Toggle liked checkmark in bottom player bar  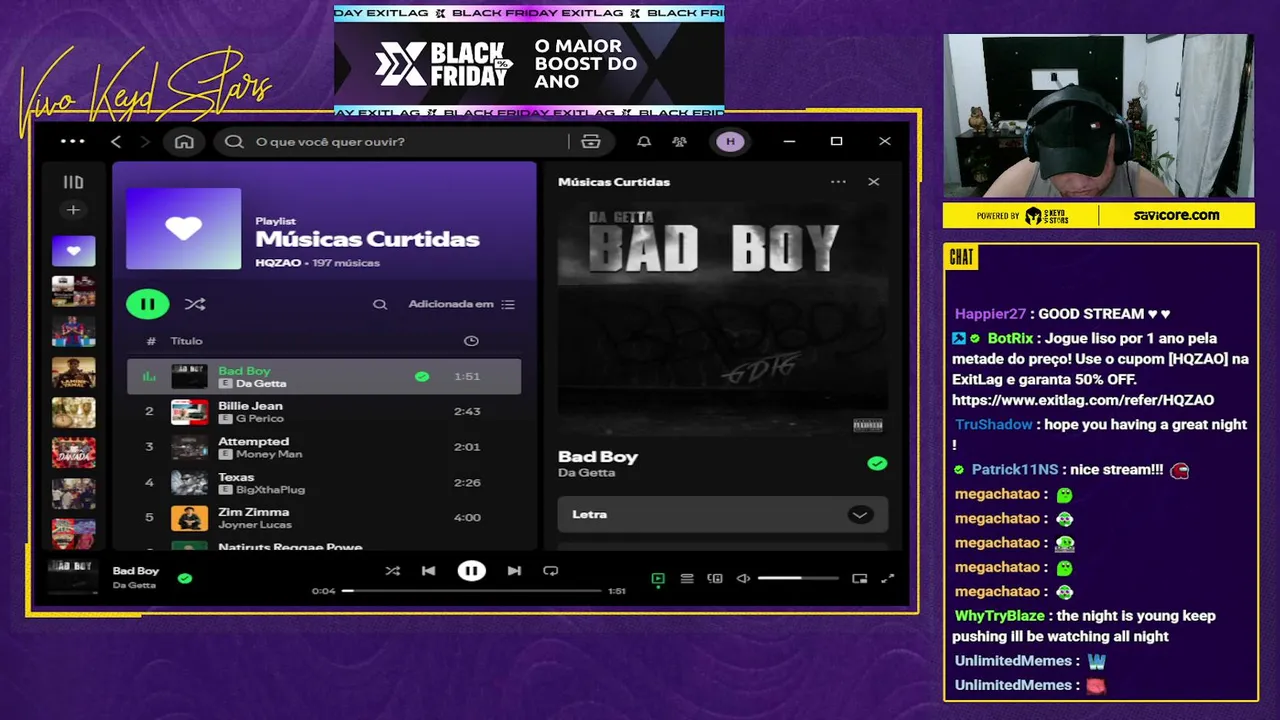[x=185, y=578]
